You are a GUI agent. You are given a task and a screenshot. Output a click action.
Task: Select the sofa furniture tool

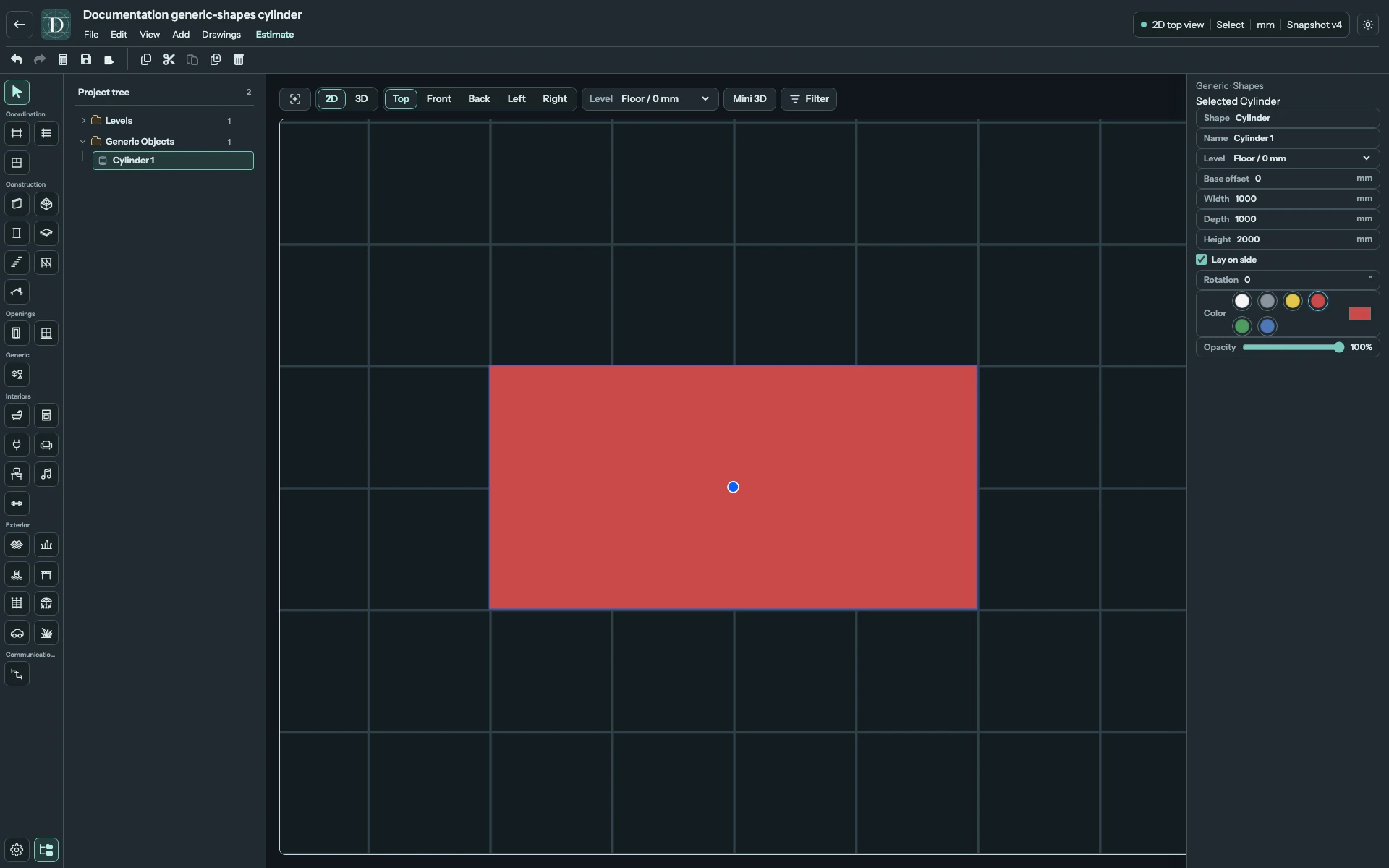pyautogui.click(x=46, y=445)
